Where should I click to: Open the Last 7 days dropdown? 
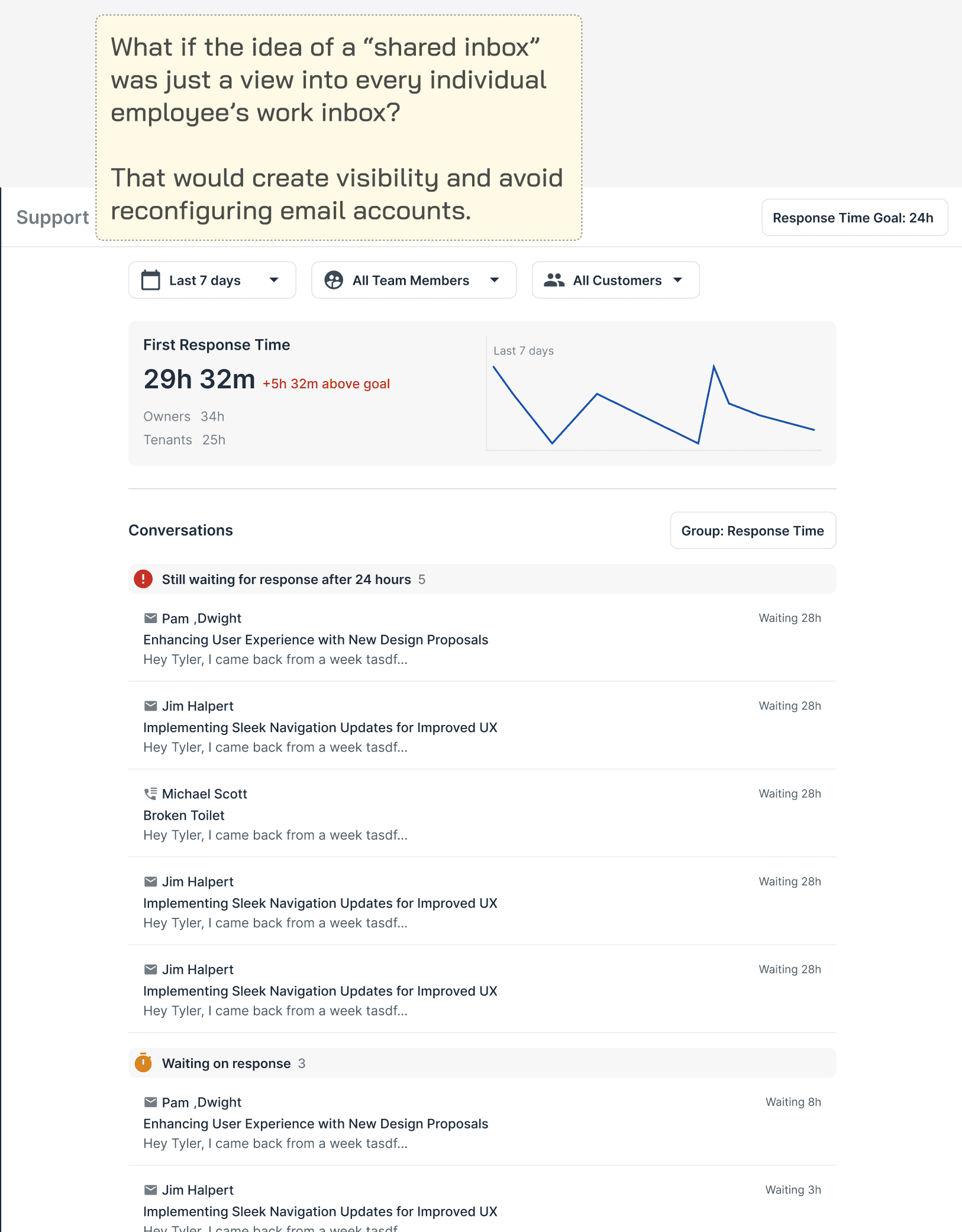(x=212, y=280)
